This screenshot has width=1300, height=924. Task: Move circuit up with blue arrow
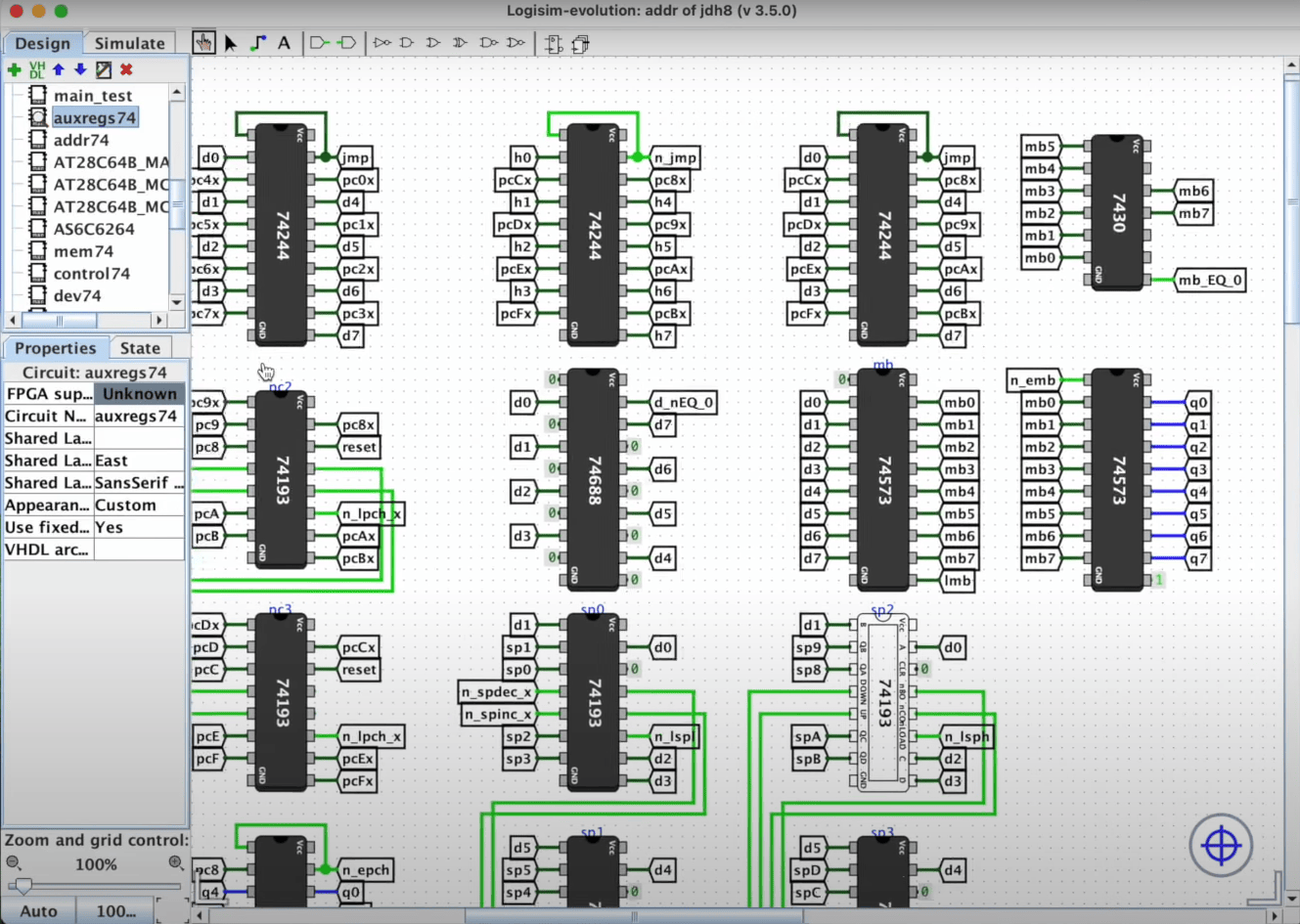(59, 69)
